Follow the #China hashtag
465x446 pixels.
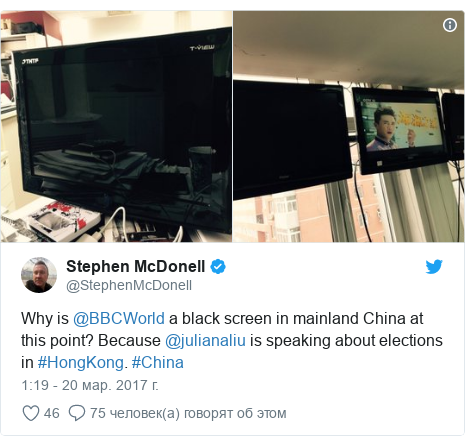click(158, 363)
